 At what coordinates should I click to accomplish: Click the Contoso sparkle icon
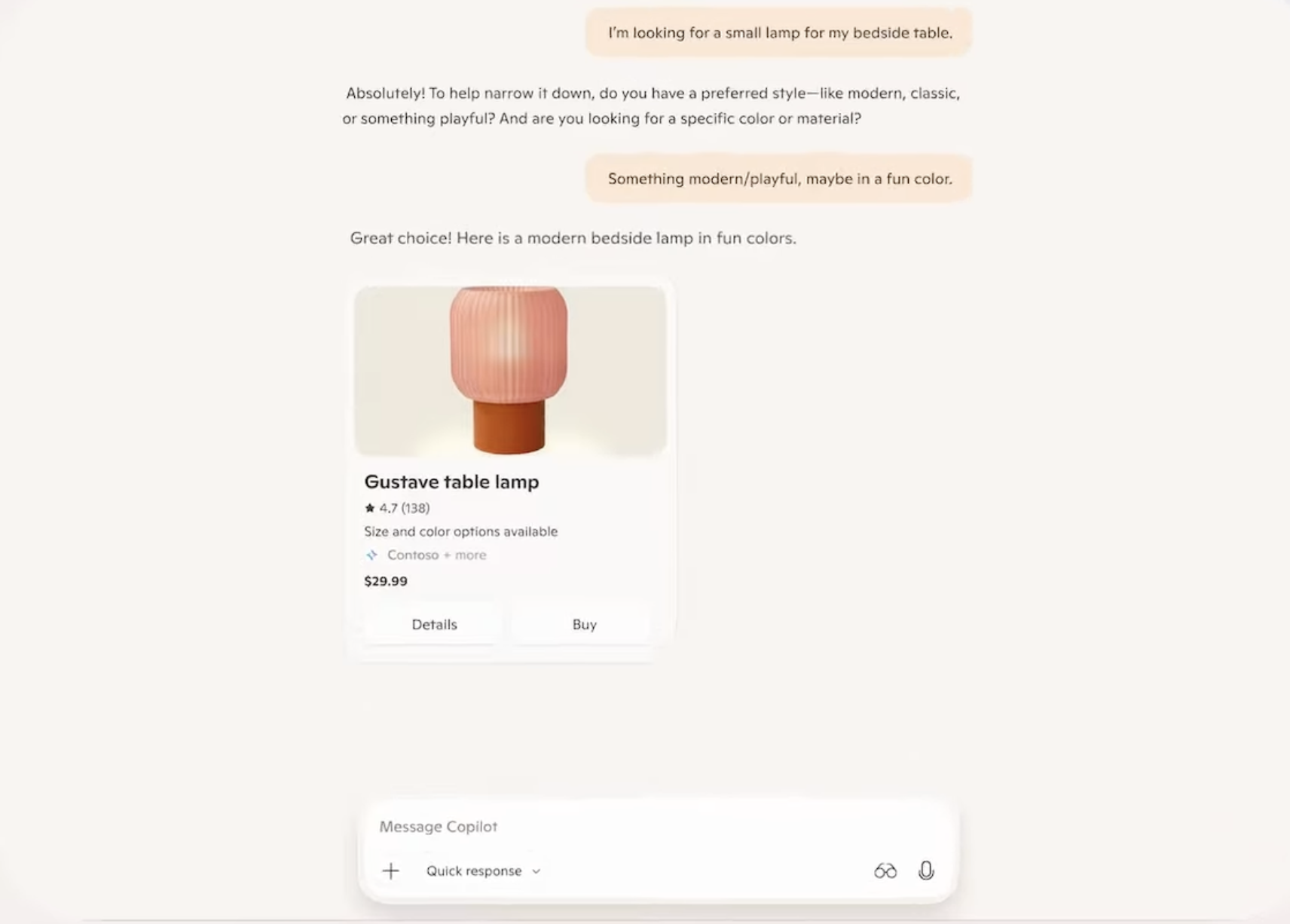[x=371, y=555]
